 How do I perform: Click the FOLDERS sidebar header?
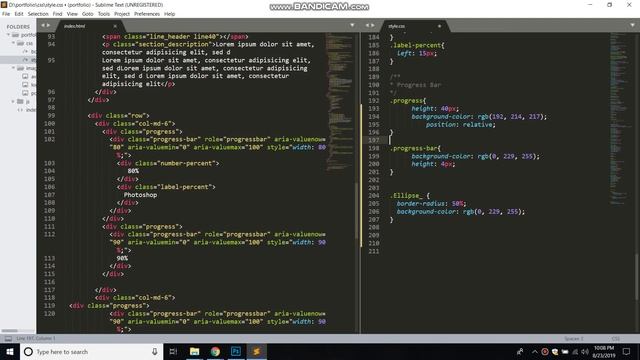tap(18, 27)
